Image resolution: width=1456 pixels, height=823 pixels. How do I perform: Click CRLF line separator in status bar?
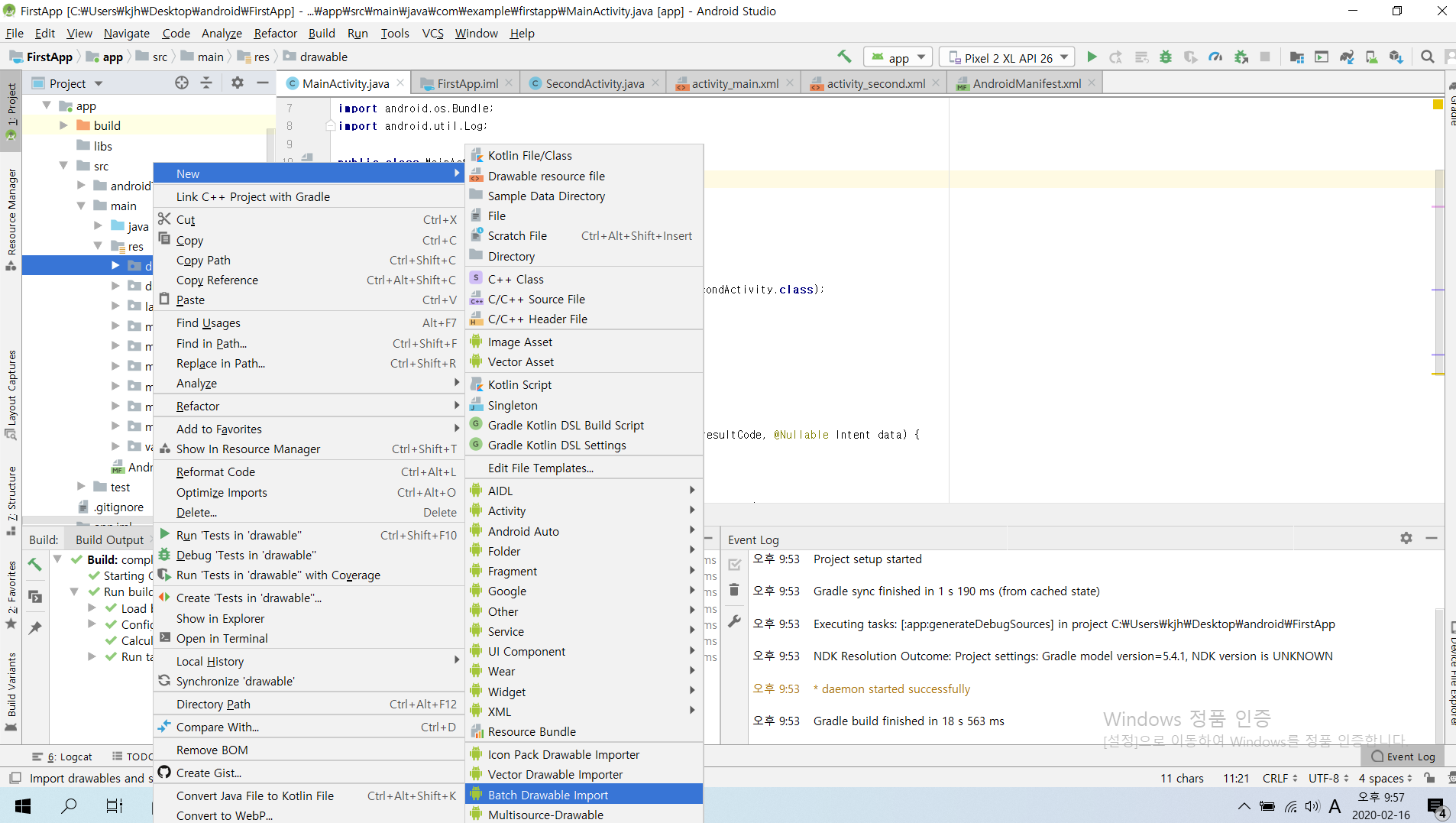point(1280,778)
